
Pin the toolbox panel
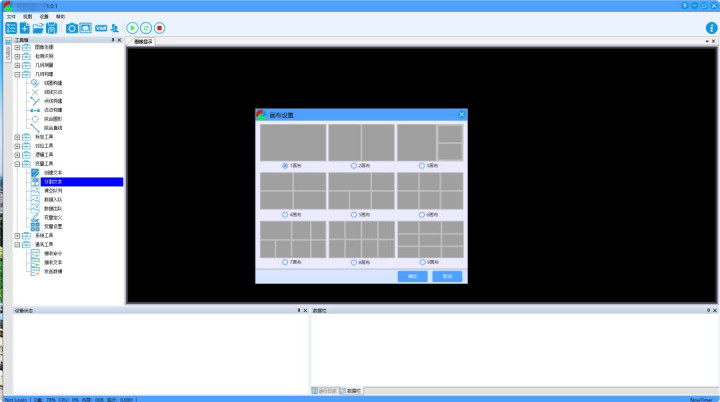(113, 40)
